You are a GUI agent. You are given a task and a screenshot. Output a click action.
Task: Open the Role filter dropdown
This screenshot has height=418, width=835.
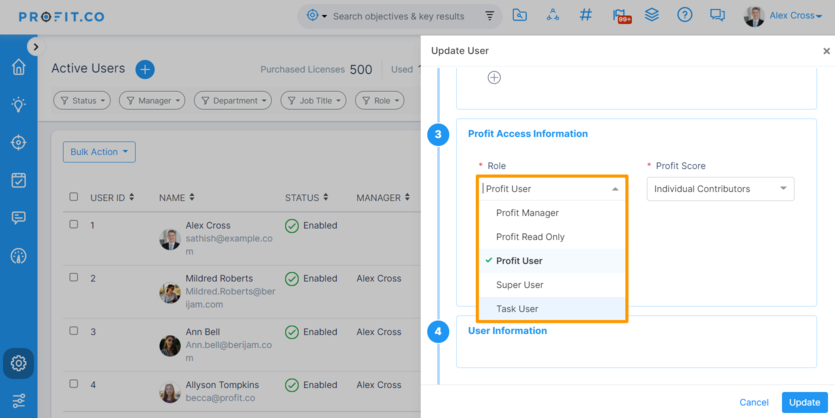[x=380, y=101]
